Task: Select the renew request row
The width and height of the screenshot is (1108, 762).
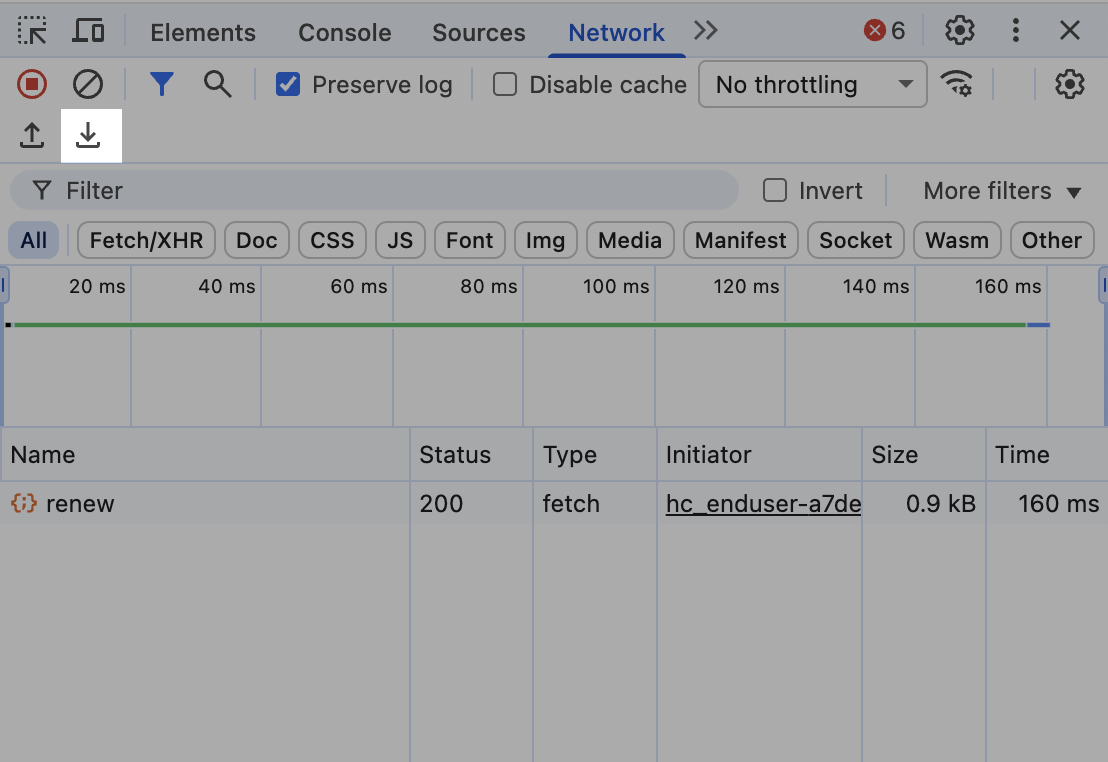Action: pos(554,503)
